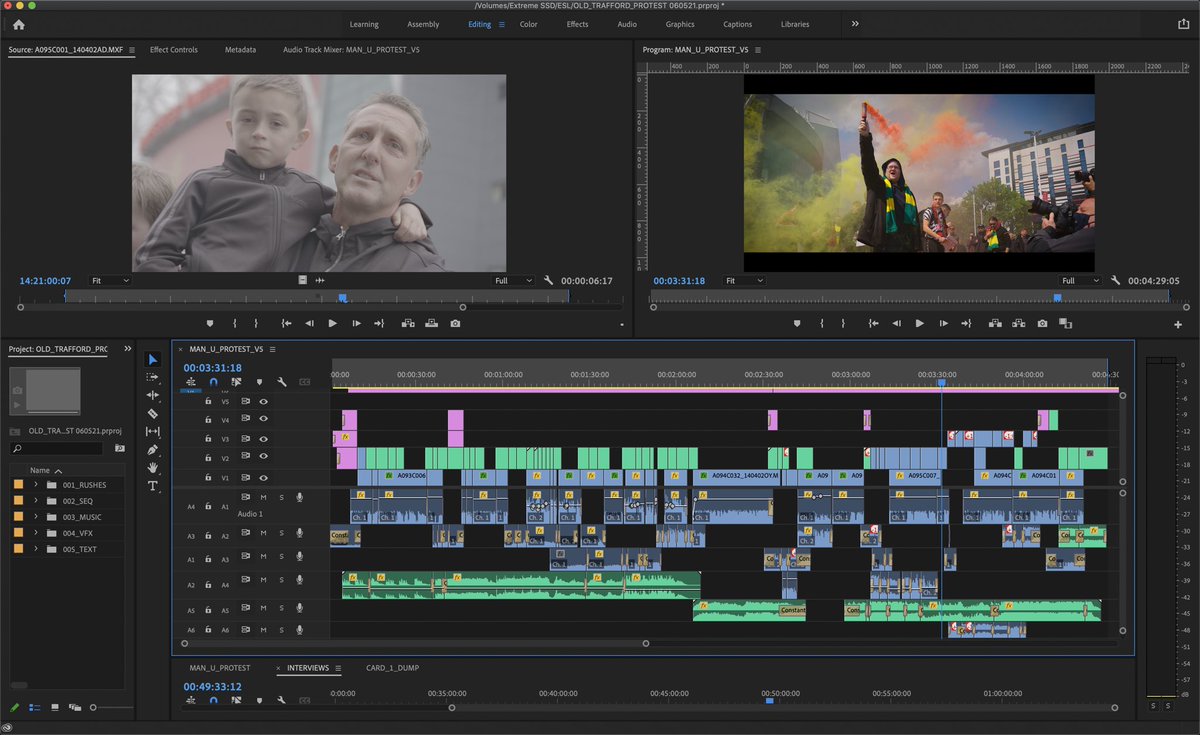Viewport: 1200px width, 735px height.
Task: Mute audio track A2
Action: pos(262,533)
